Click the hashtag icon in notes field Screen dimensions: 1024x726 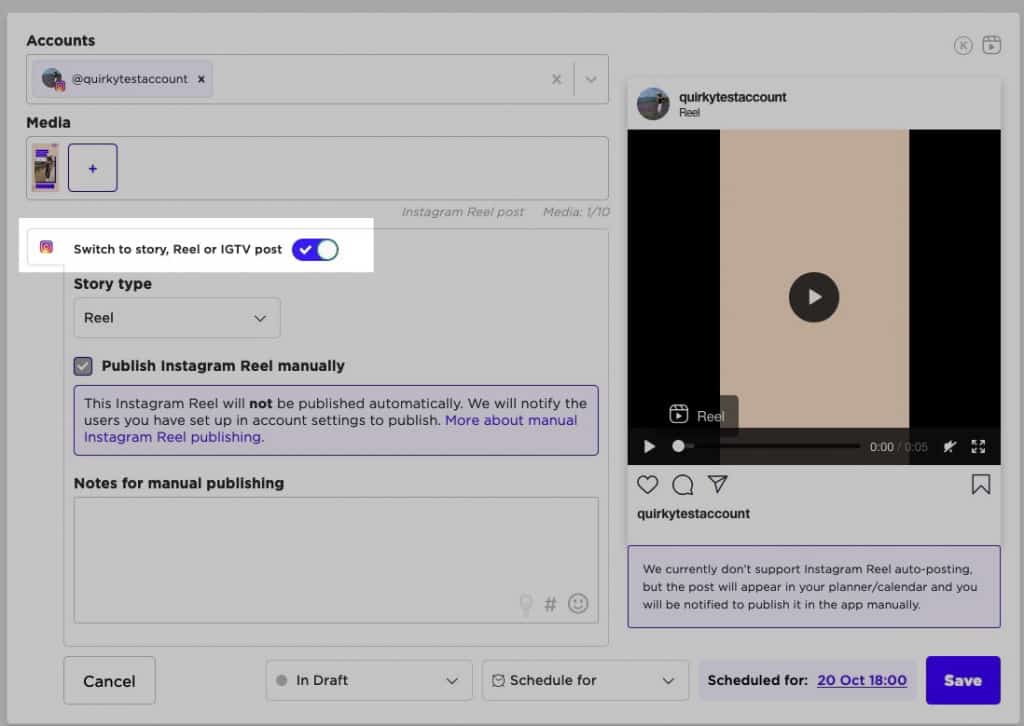coord(550,604)
